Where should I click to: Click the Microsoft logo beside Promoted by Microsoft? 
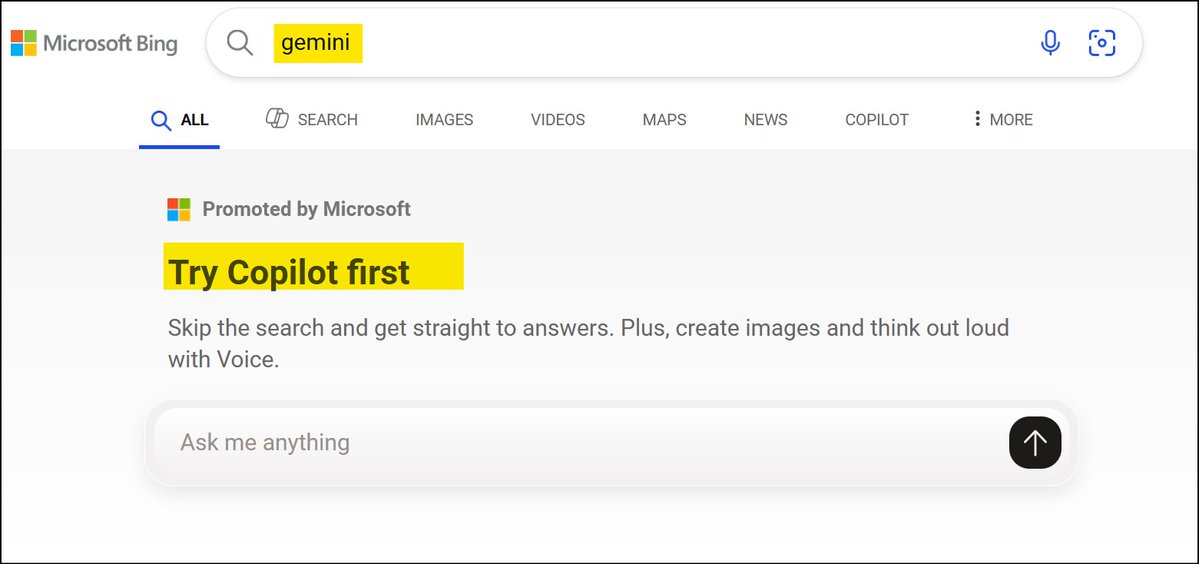(x=179, y=209)
